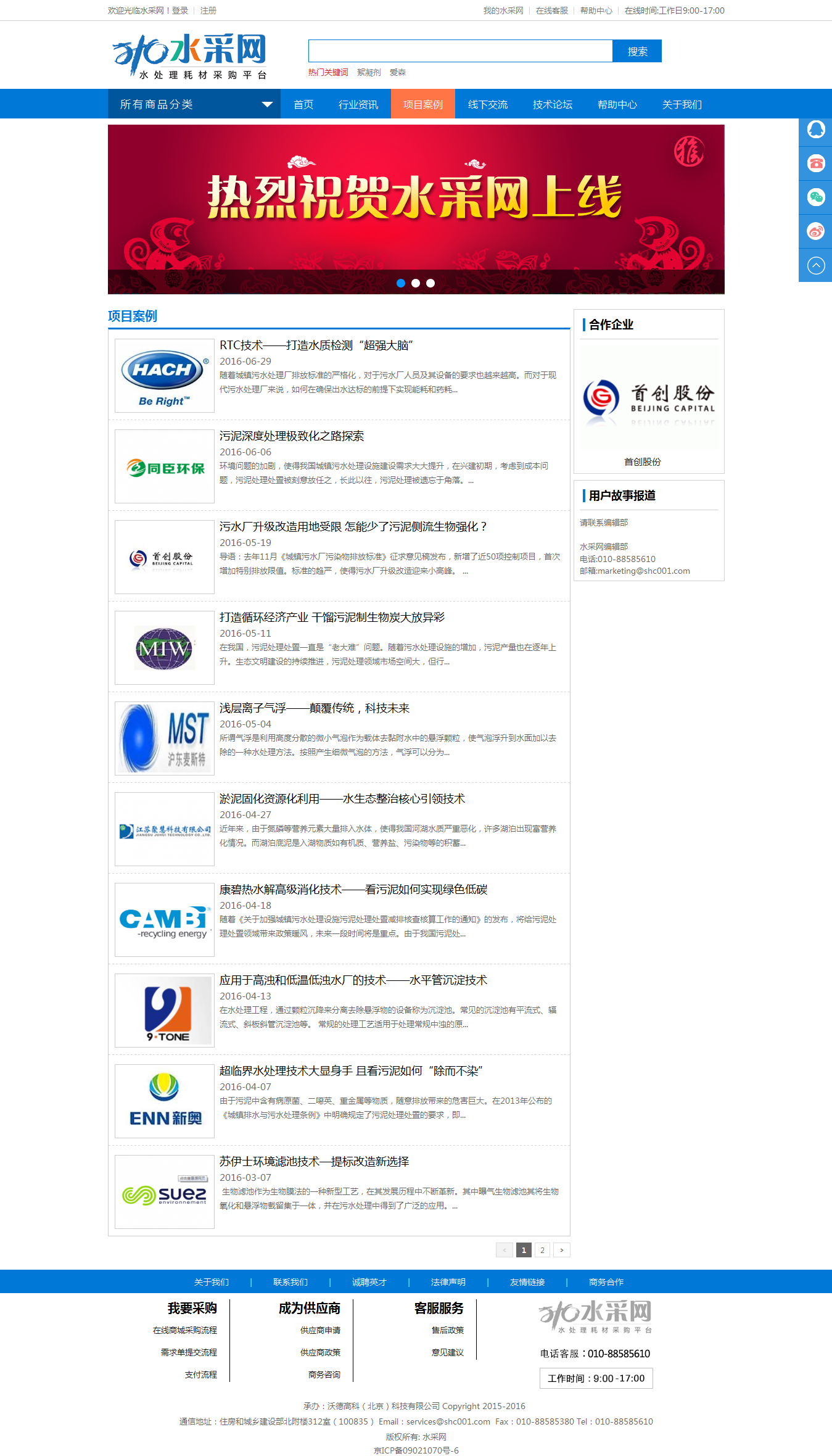Click the 注册 link
This screenshot has width=832, height=1456.
pos(208,10)
